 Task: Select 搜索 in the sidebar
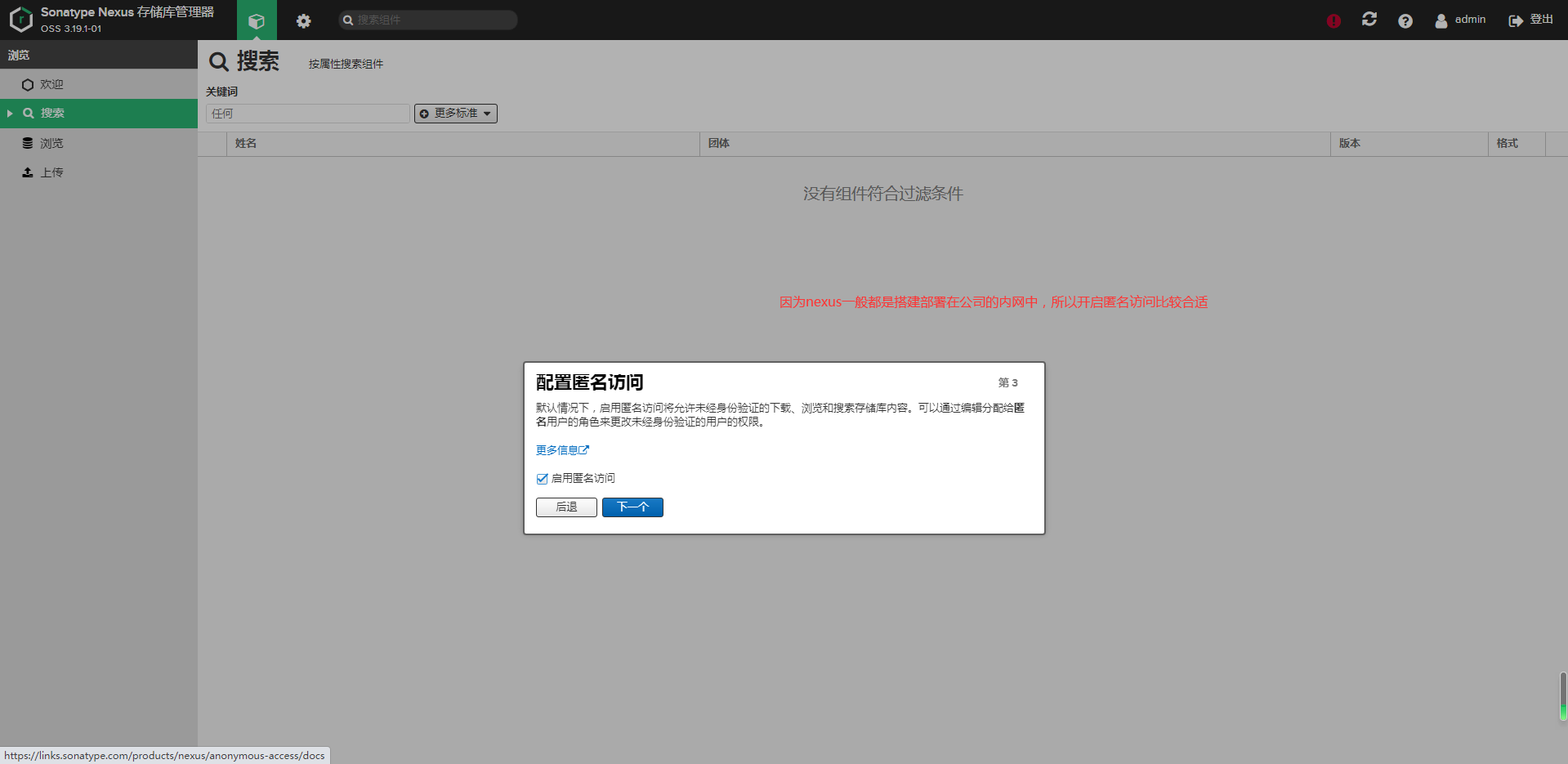point(99,114)
